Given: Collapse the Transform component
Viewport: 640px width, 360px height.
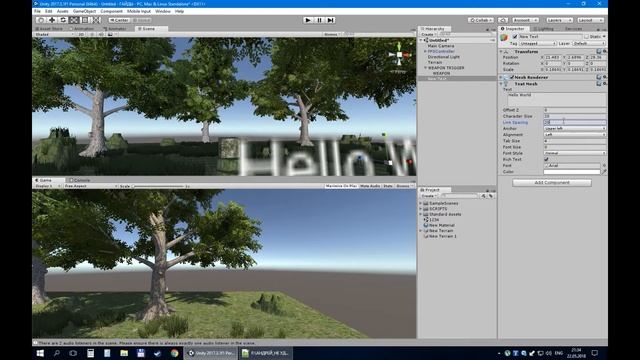Looking at the screenshot, I should (x=501, y=52).
